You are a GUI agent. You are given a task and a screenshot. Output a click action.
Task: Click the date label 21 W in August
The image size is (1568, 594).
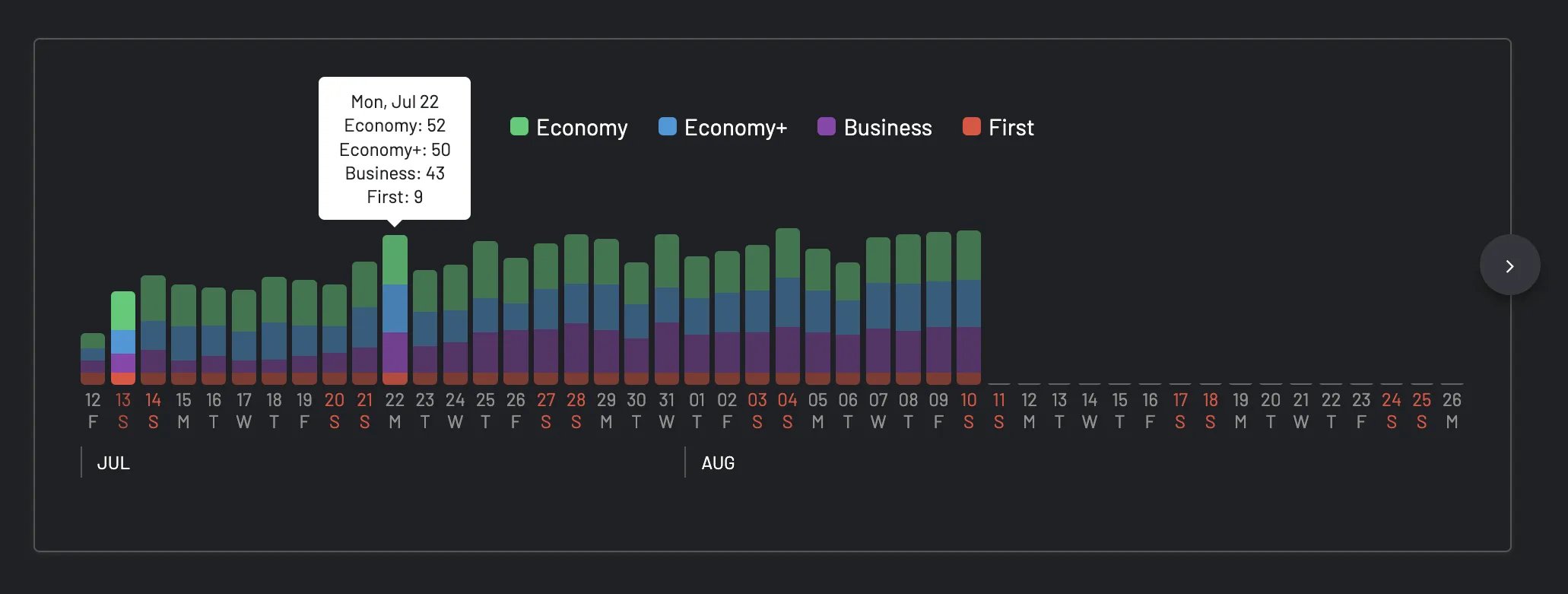tap(1301, 411)
